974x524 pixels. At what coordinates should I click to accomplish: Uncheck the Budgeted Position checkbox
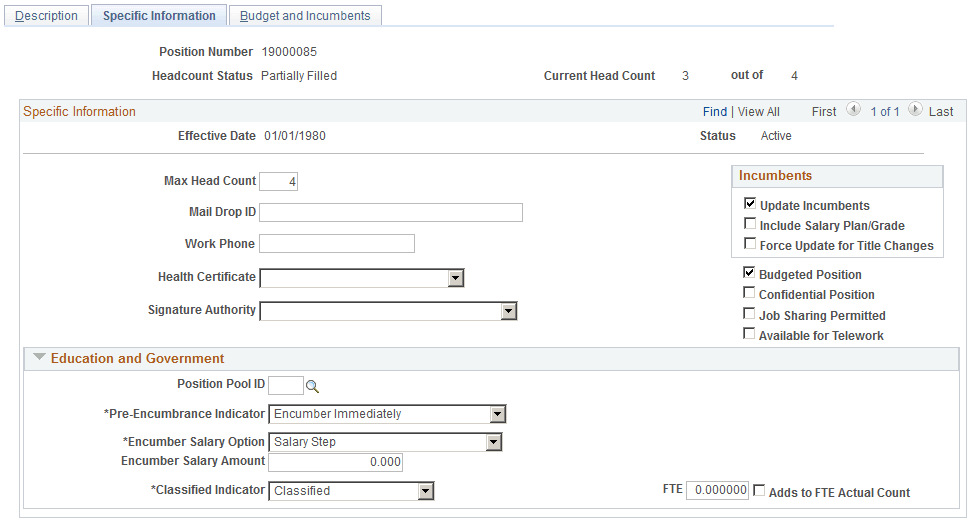pyautogui.click(x=750, y=274)
